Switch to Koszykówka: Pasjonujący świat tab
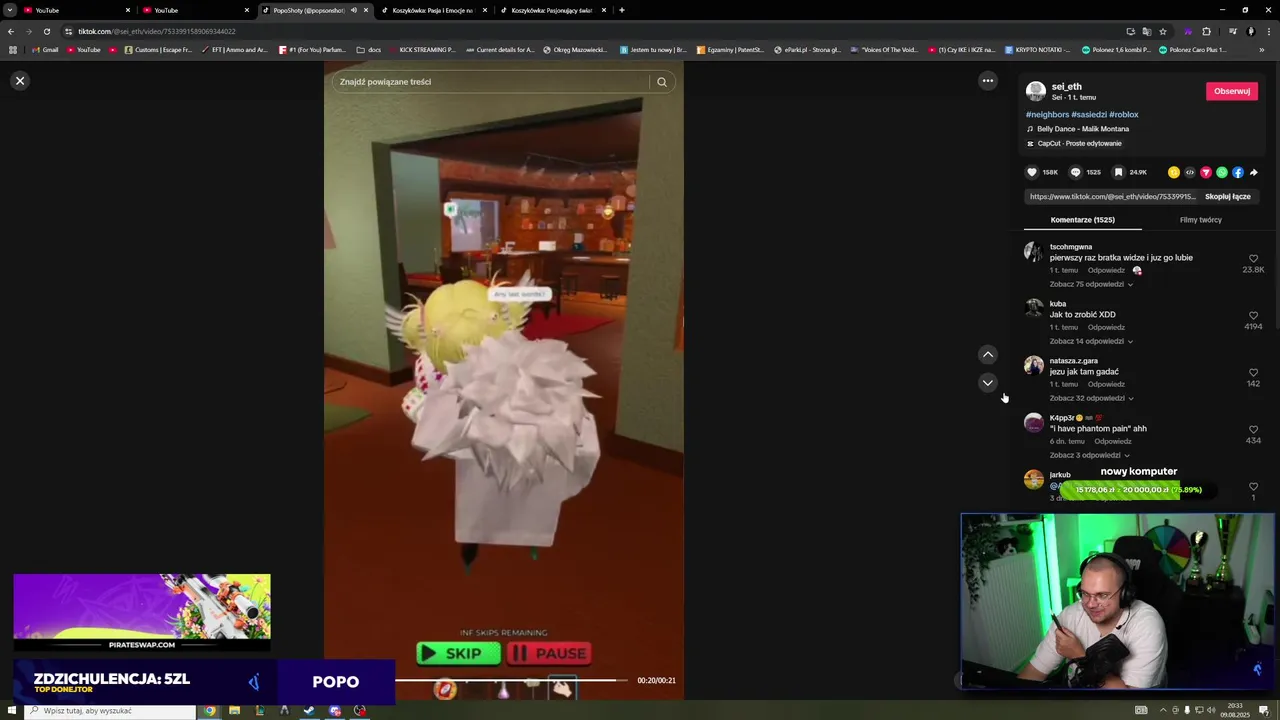This screenshot has height=720, width=1280. pos(552,10)
